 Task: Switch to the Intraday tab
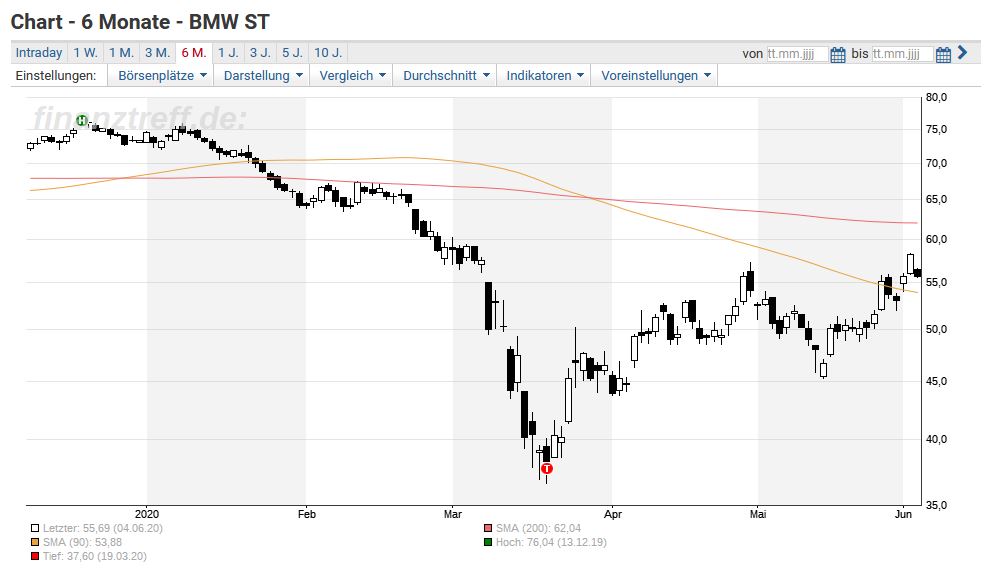tap(39, 53)
